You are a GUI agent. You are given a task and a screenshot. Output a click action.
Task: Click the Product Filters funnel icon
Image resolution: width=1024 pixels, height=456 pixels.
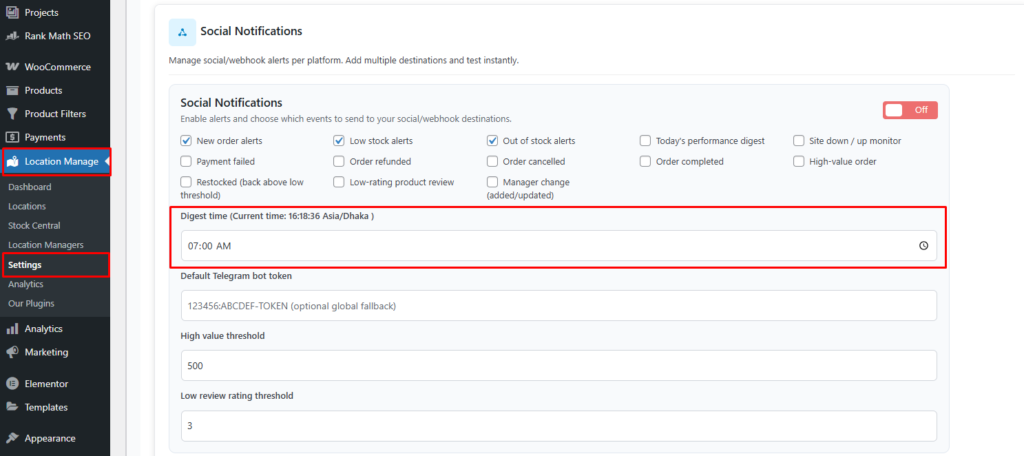pyautogui.click(x=12, y=114)
